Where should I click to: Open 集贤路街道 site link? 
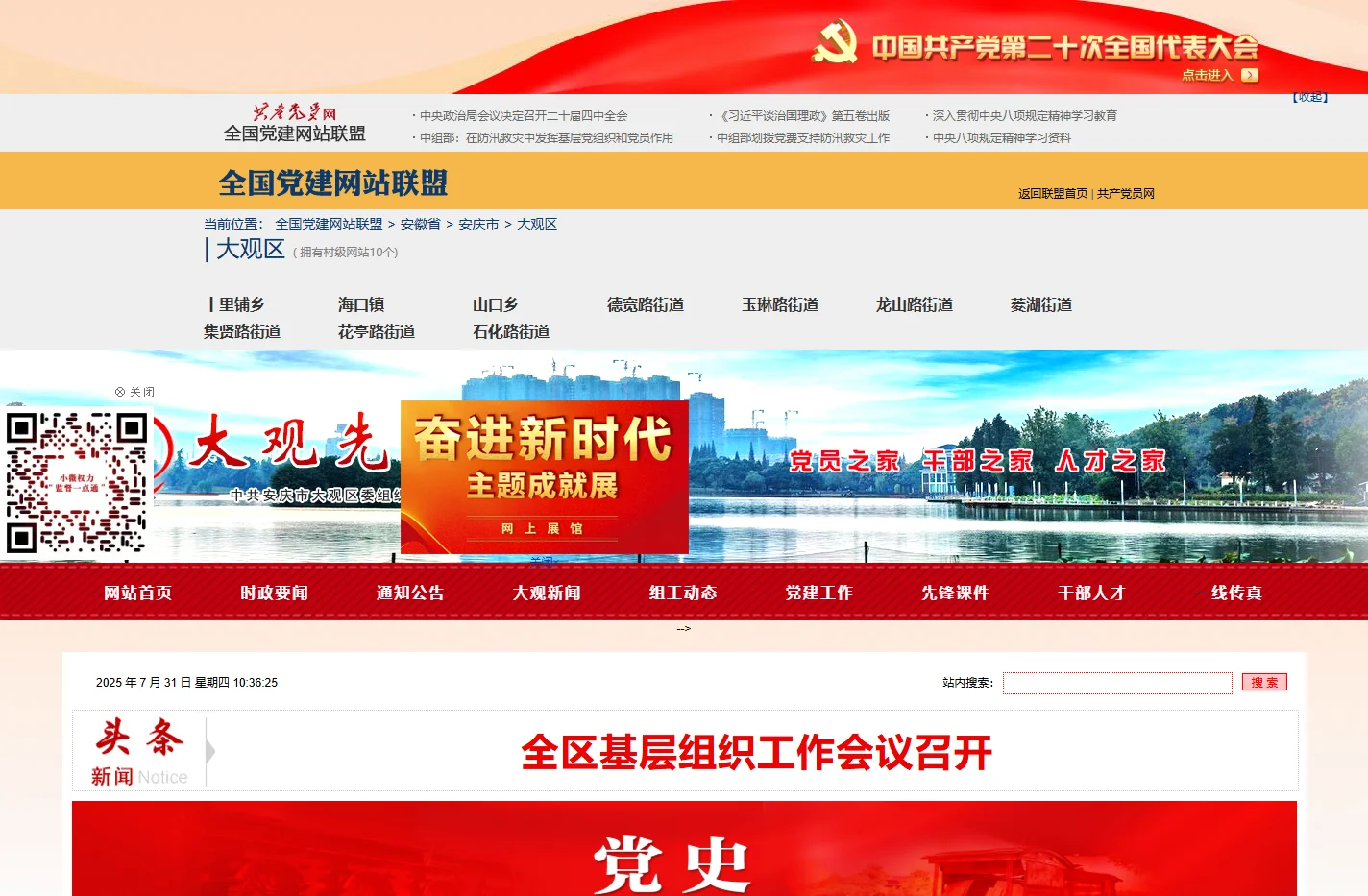tap(242, 331)
